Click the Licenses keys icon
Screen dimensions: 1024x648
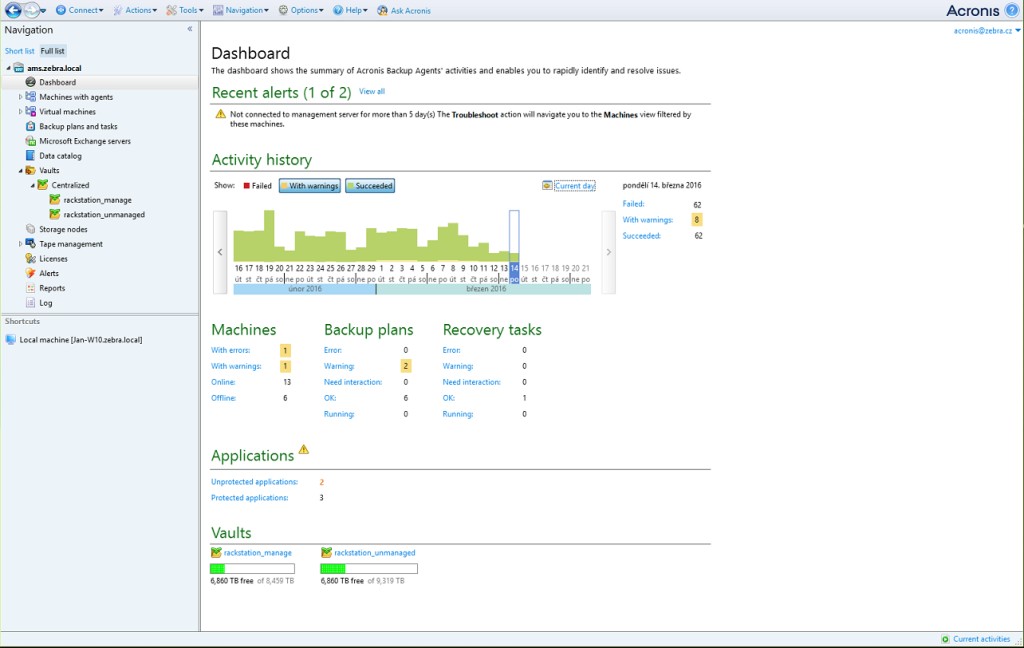click(30, 259)
